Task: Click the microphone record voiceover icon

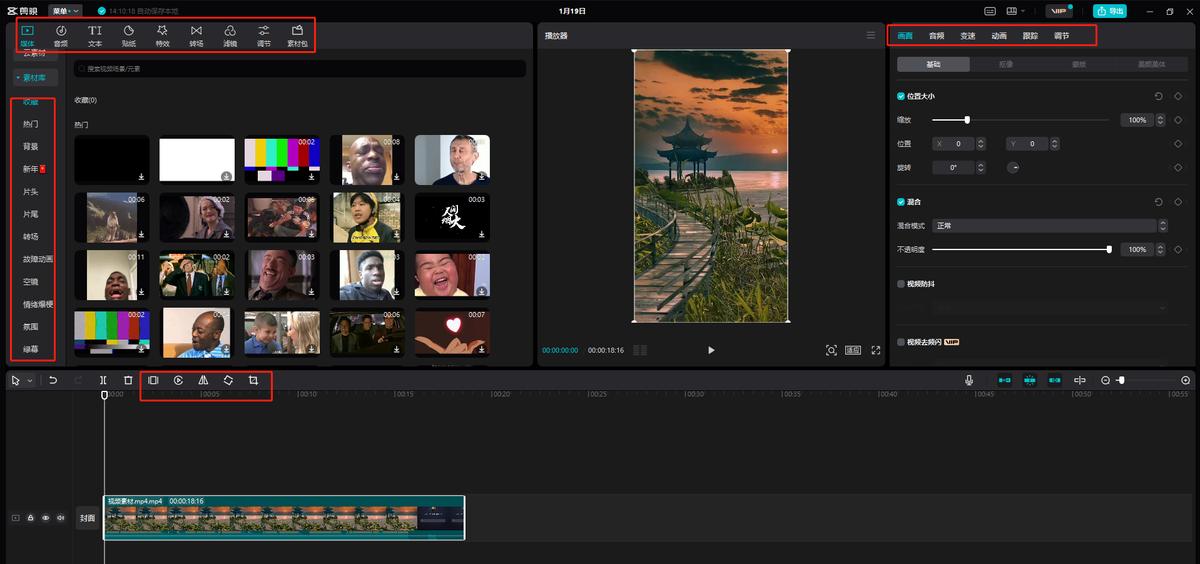Action: click(968, 380)
